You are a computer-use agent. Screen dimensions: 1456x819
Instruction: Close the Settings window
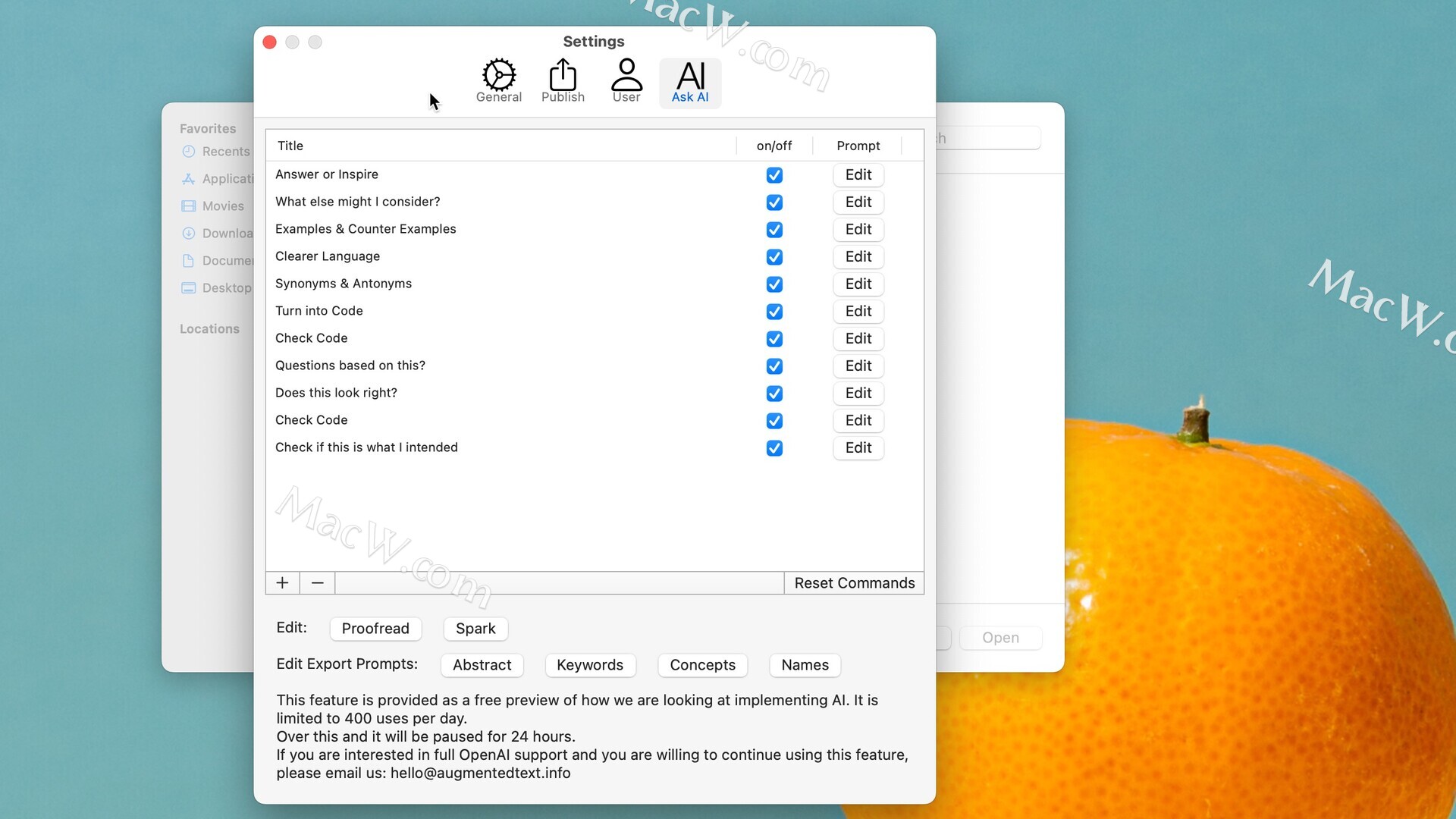(x=269, y=42)
